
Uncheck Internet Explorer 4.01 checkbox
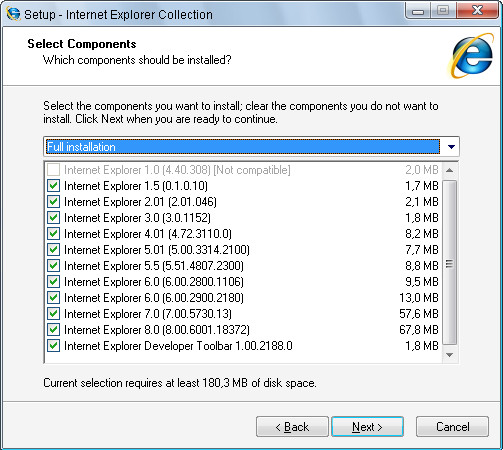click(x=53, y=234)
